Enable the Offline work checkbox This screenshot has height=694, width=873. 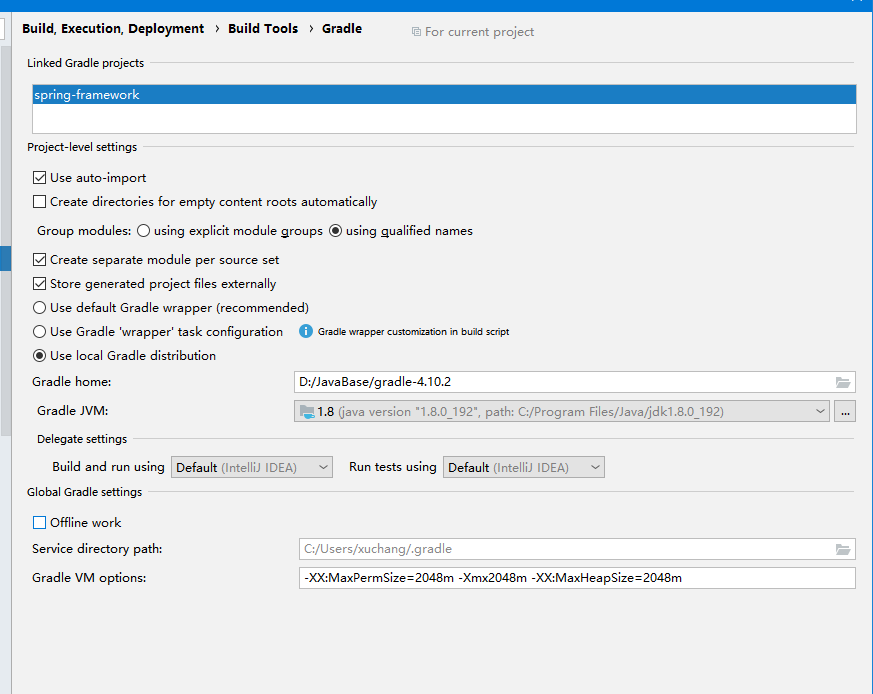[40, 522]
